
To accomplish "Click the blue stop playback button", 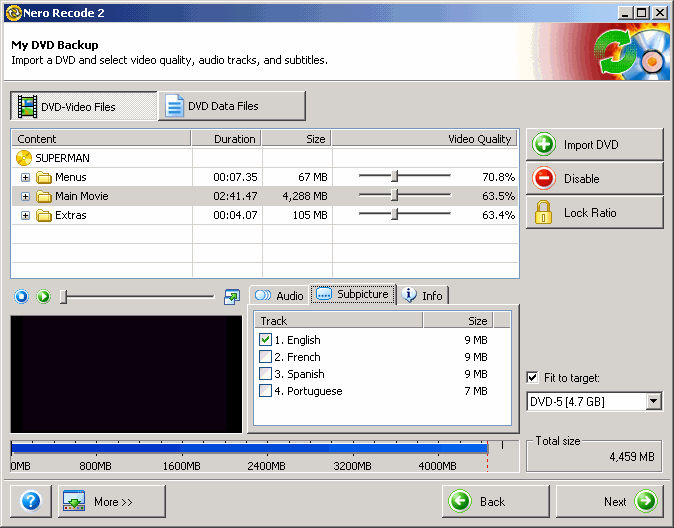I will [x=23, y=296].
